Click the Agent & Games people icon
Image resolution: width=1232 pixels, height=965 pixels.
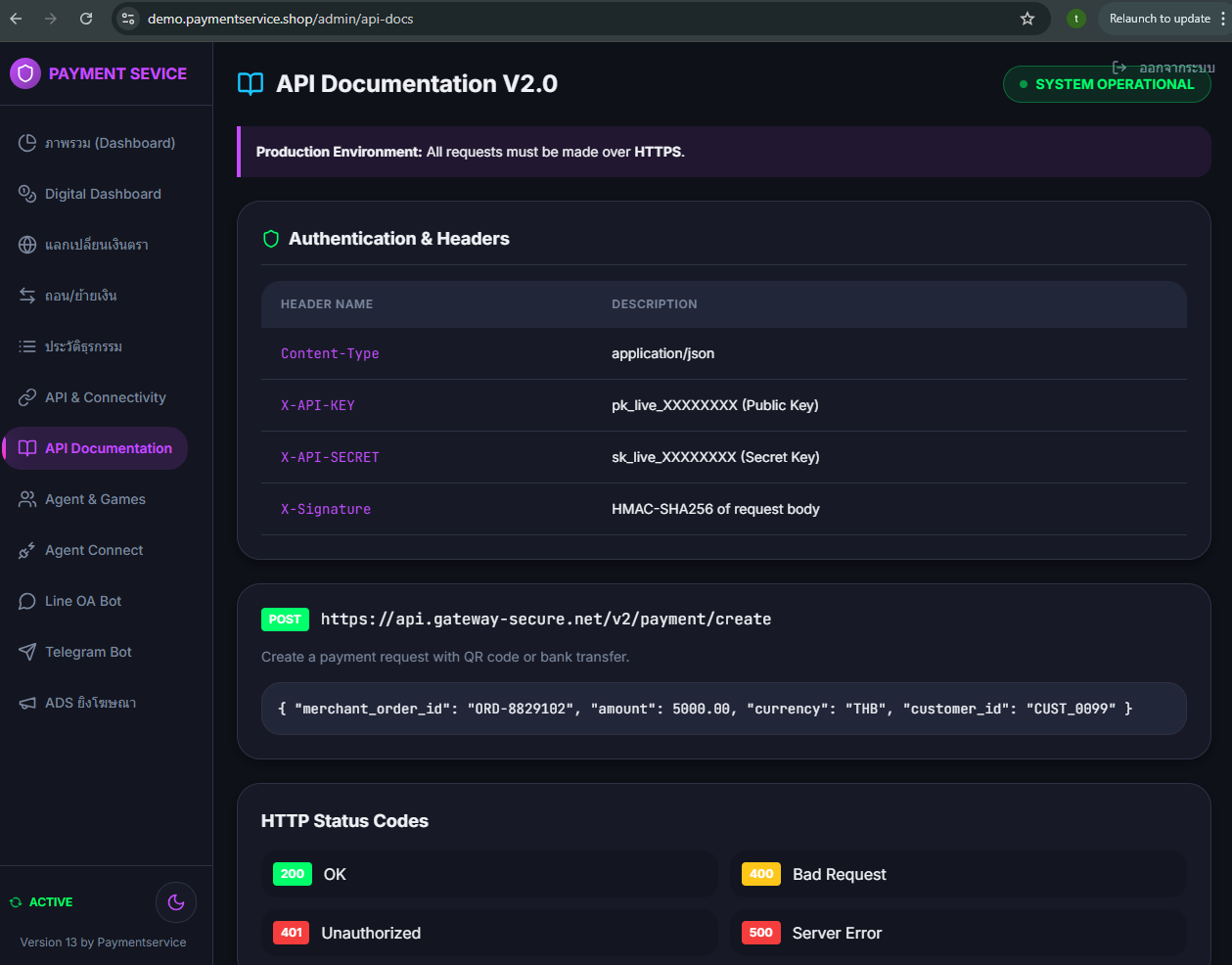tap(27, 499)
